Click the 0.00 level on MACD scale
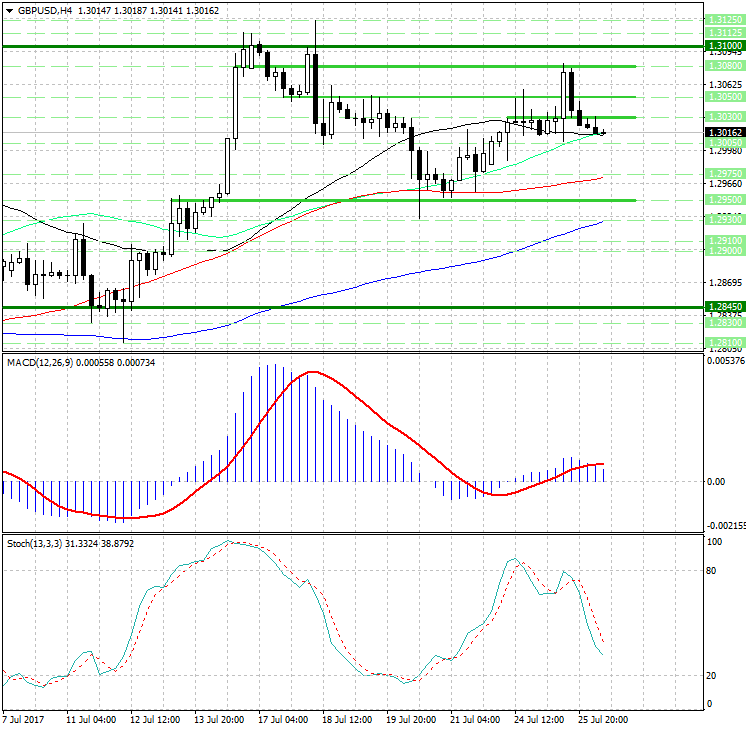This screenshot has width=746, height=731. click(716, 481)
